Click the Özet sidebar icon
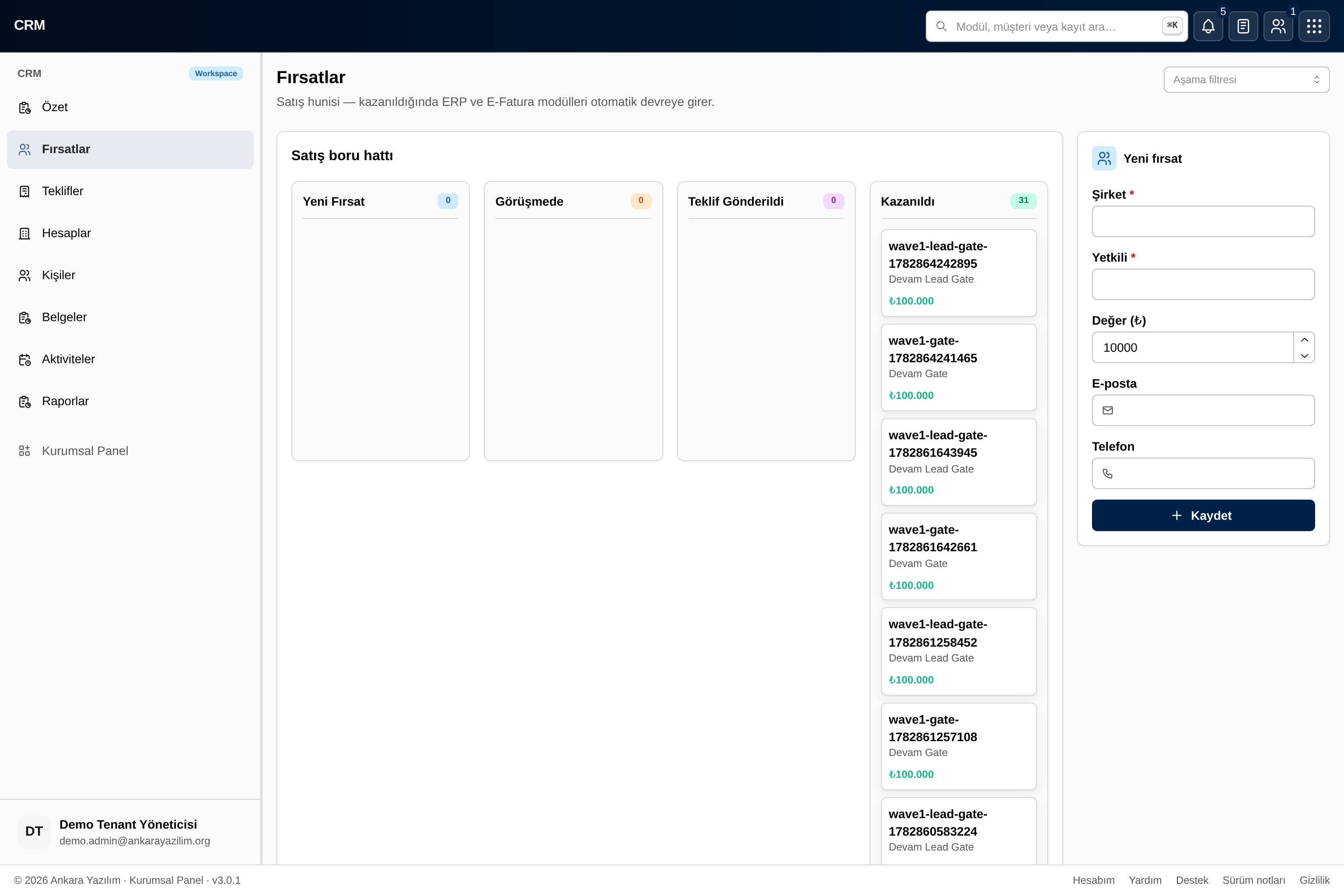The image size is (1344, 896). (24, 108)
